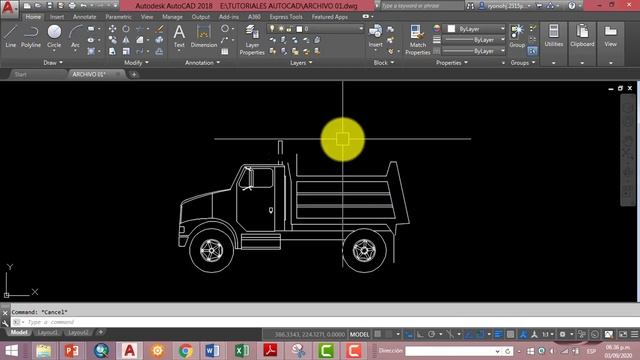640x360 pixels.
Task: Open the Customization menu in status bar
Action: click(x=634, y=334)
